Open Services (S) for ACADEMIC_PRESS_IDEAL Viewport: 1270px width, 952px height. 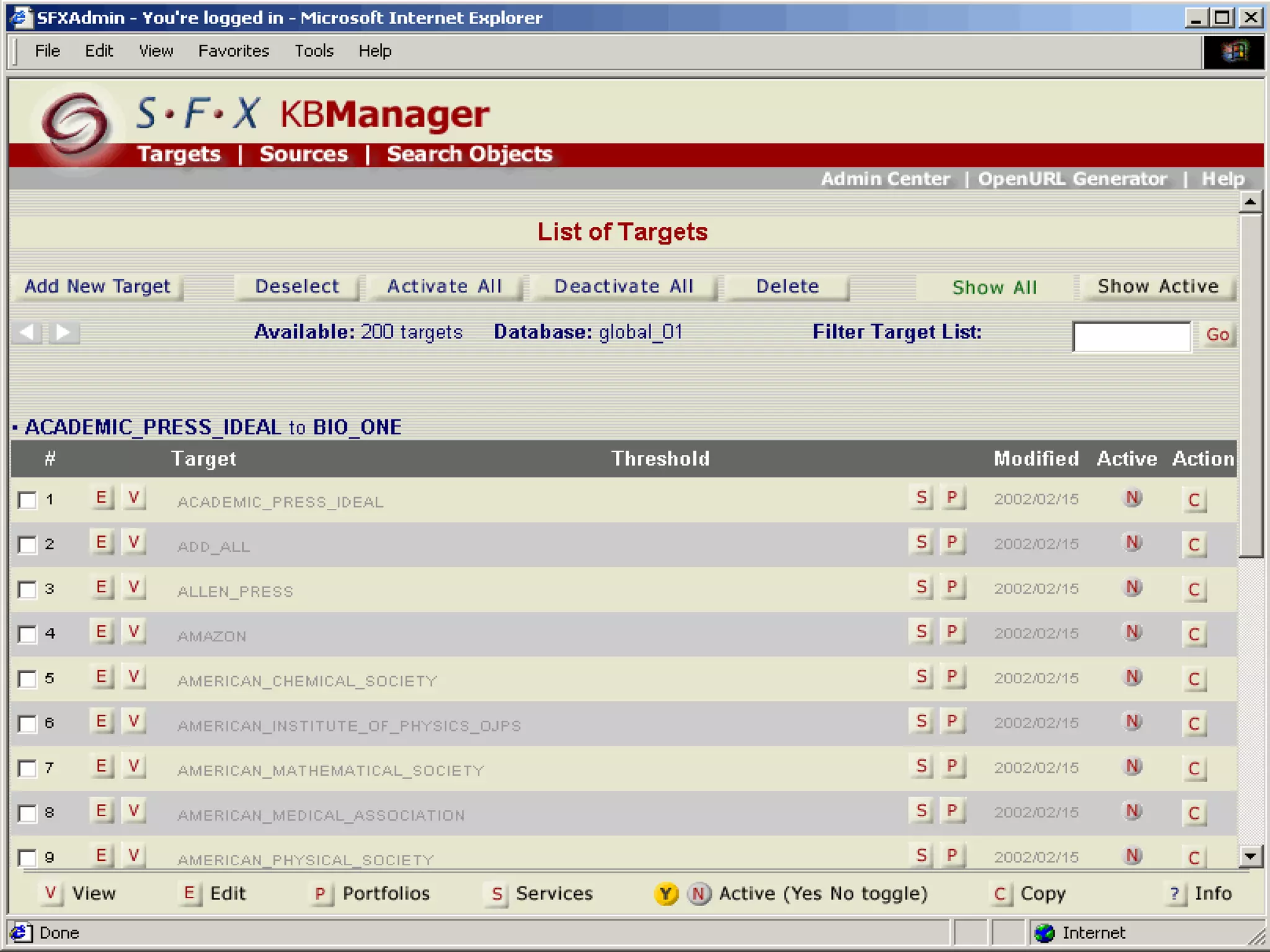pyautogui.click(x=921, y=498)
